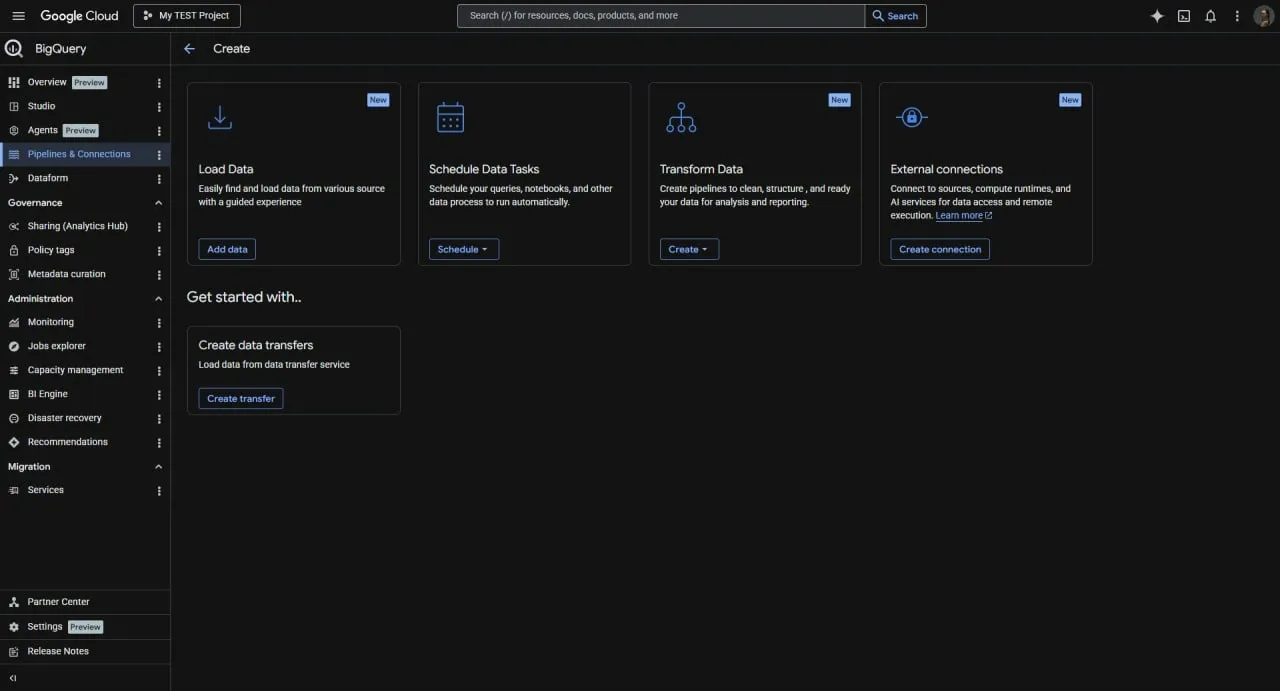Click the Gemini sparkle icon in header
Image resolution: width=1280 pixels, height=691 pixels.
1157,16
